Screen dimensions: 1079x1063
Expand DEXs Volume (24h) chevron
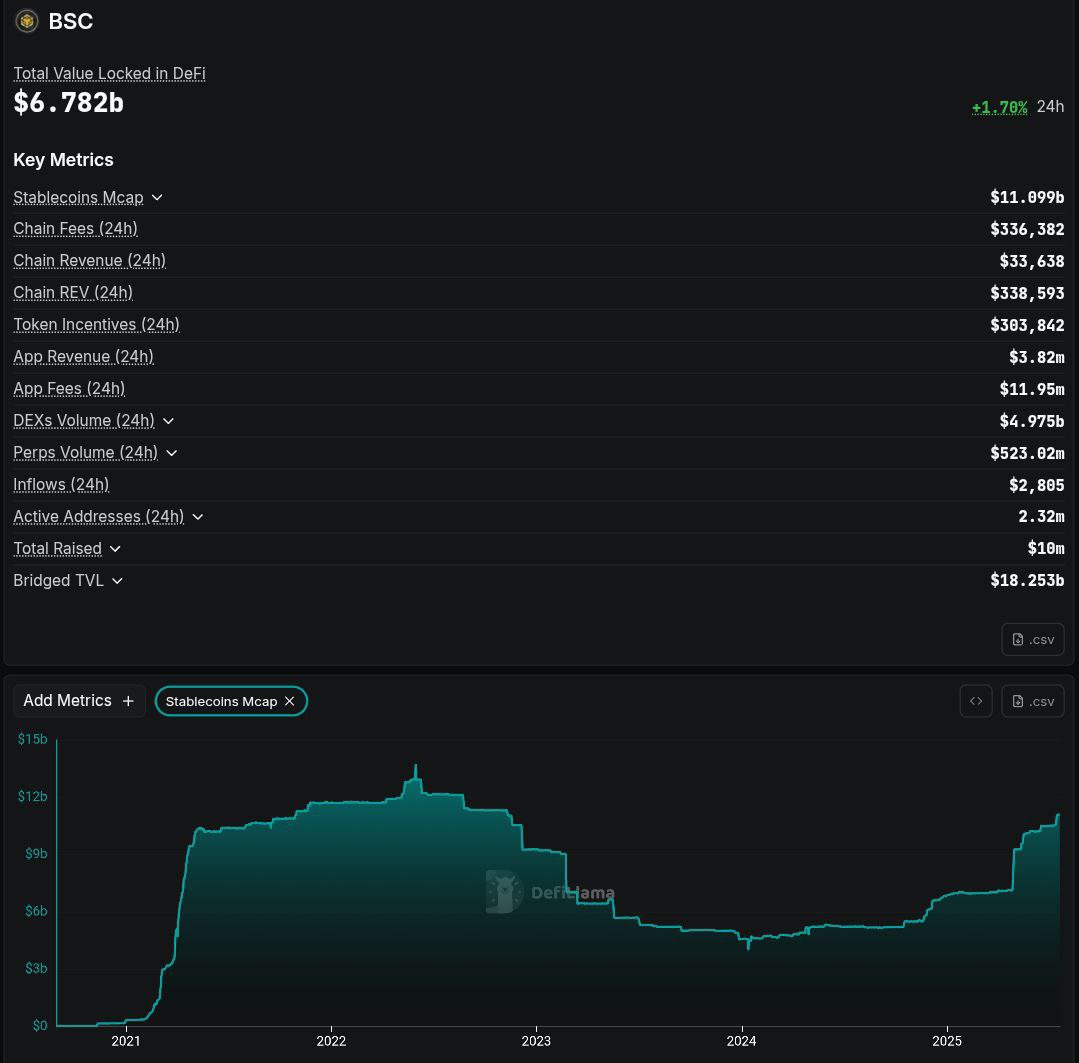(168, 420)
